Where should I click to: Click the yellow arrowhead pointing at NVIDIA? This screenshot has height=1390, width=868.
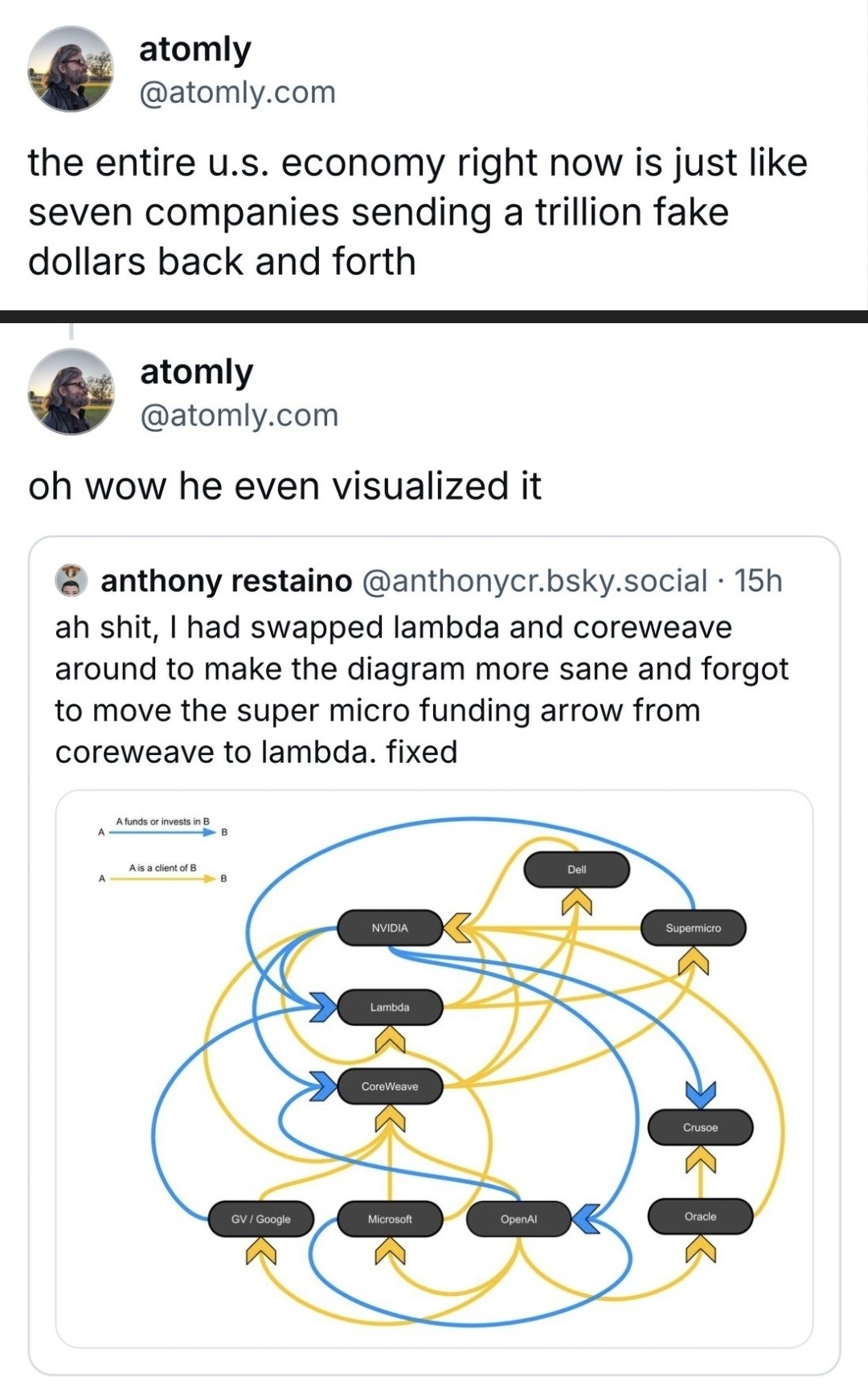coord(457,927)
